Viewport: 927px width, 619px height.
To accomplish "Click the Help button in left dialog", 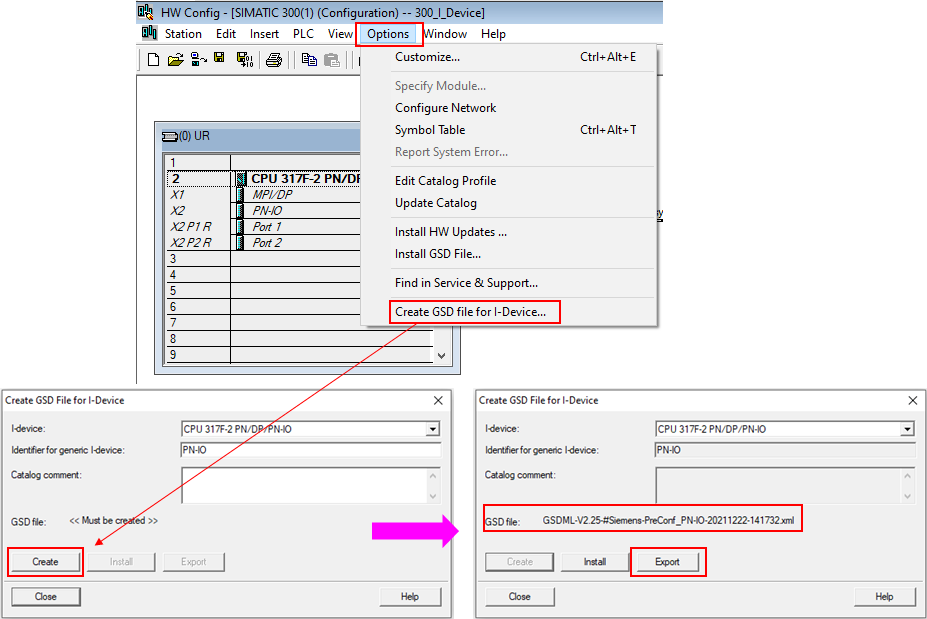I will [x=410, y=597].
